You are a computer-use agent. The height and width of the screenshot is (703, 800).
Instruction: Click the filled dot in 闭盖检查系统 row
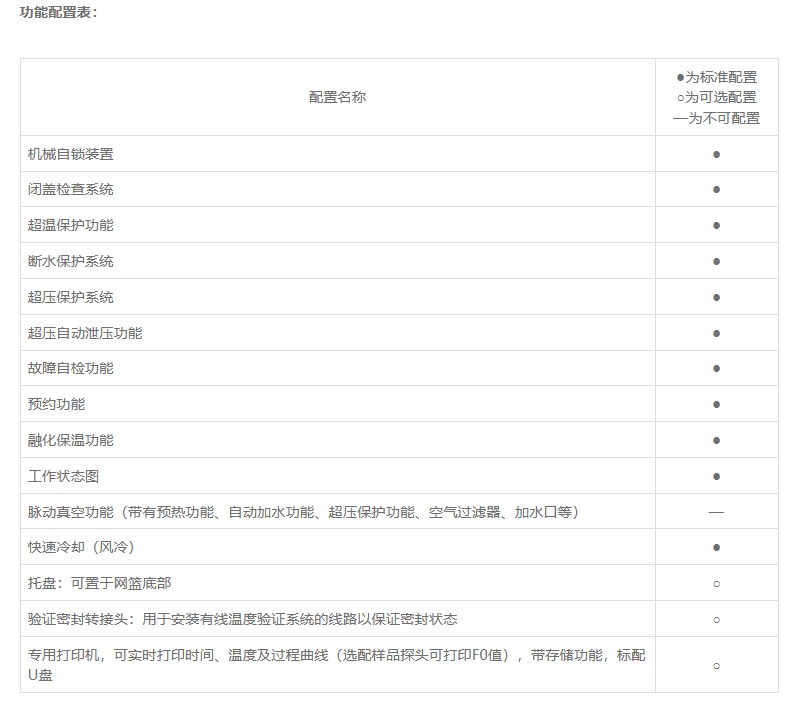point(716,190)
